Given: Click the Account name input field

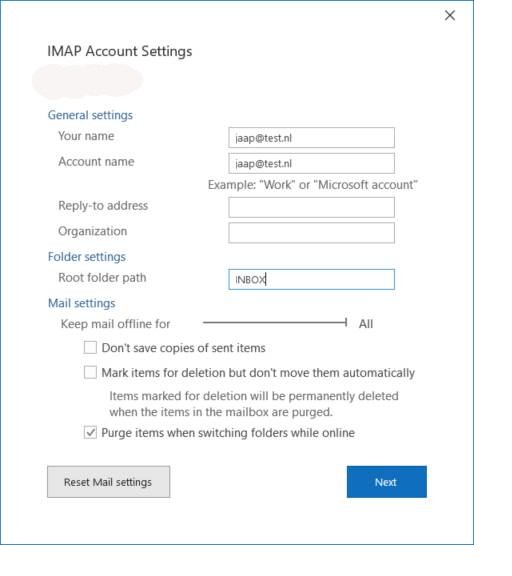Looking at the screenshot, I should point(311,163).
